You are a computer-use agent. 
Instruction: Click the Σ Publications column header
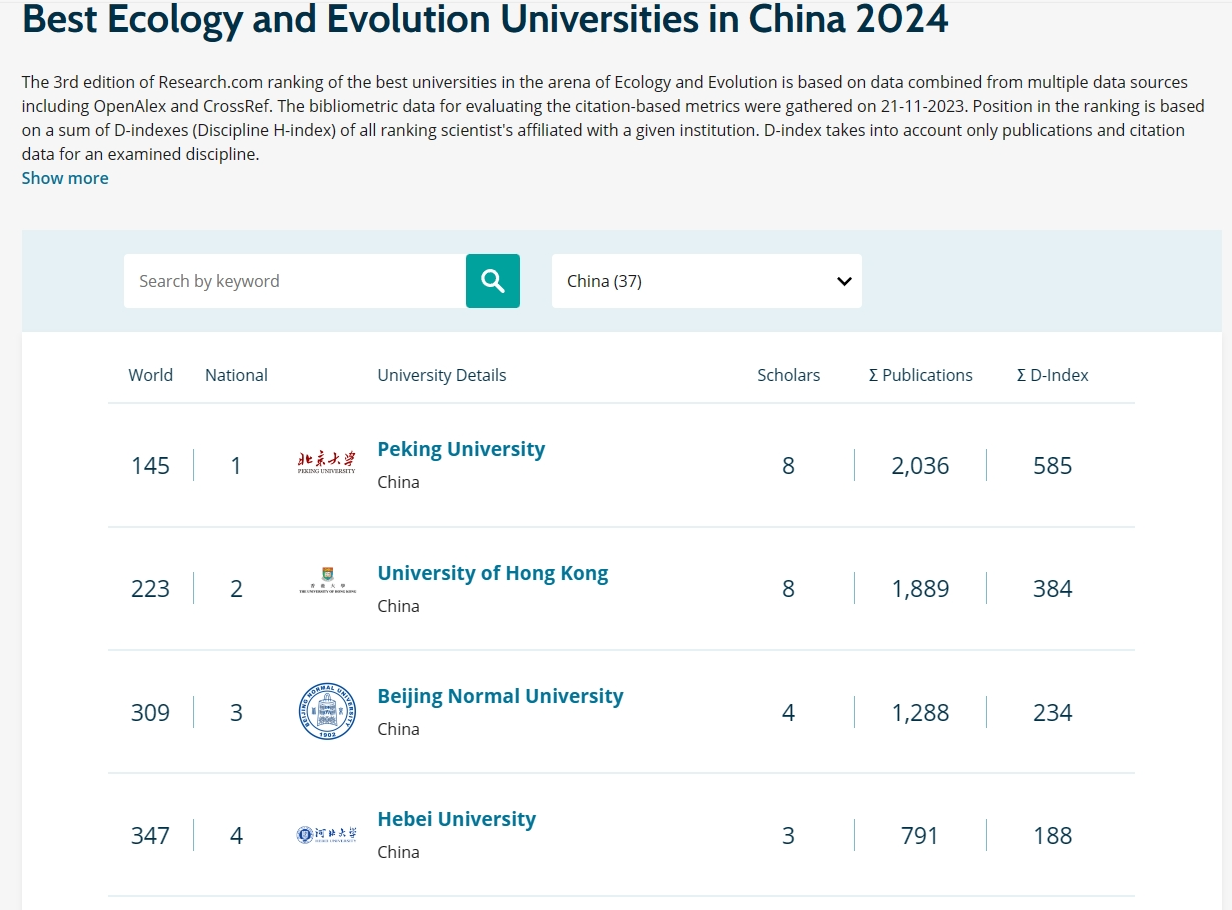coord(920,375)
